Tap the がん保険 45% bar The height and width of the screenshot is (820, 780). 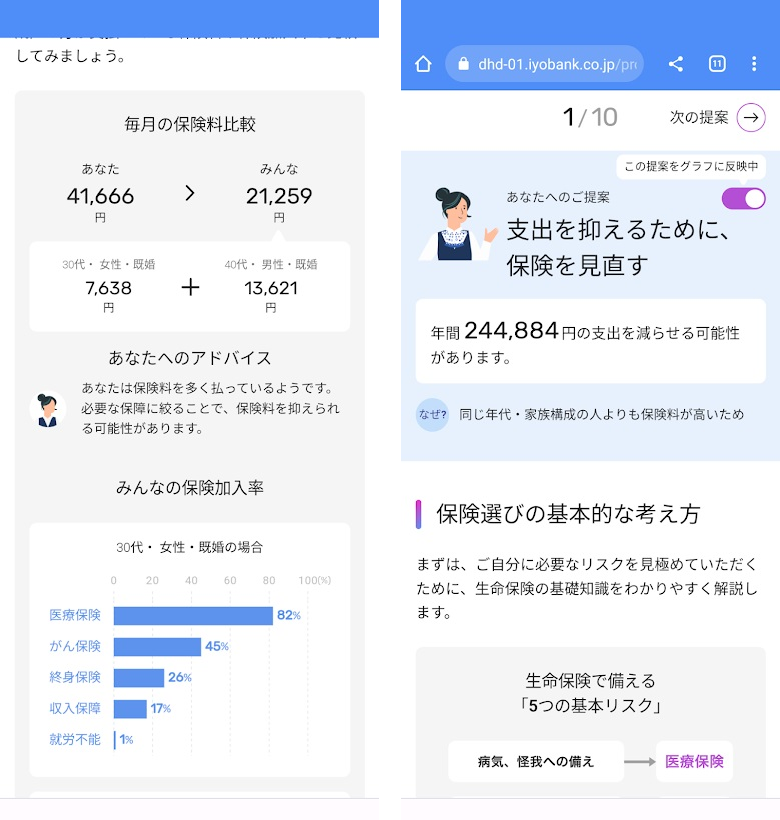pos(157,647)
